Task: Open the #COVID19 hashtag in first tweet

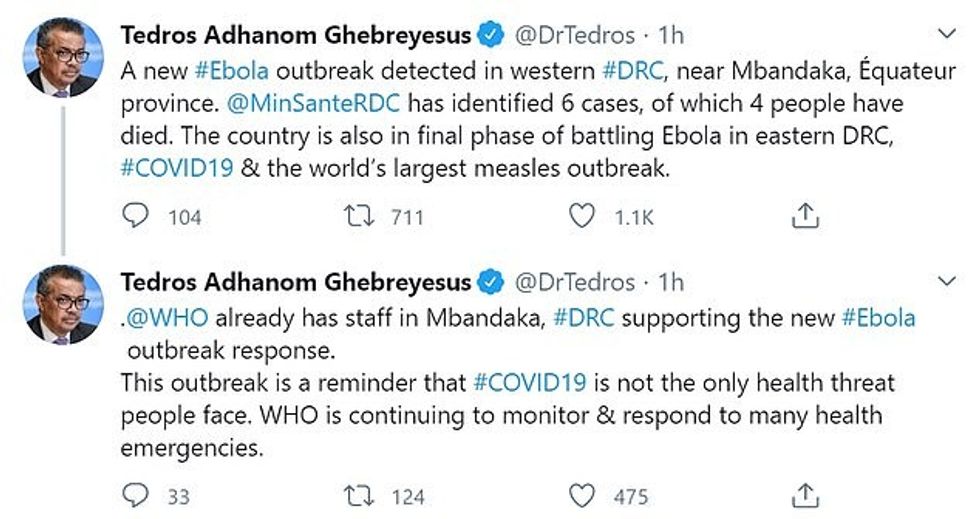Action: click(x=177, y=167)
